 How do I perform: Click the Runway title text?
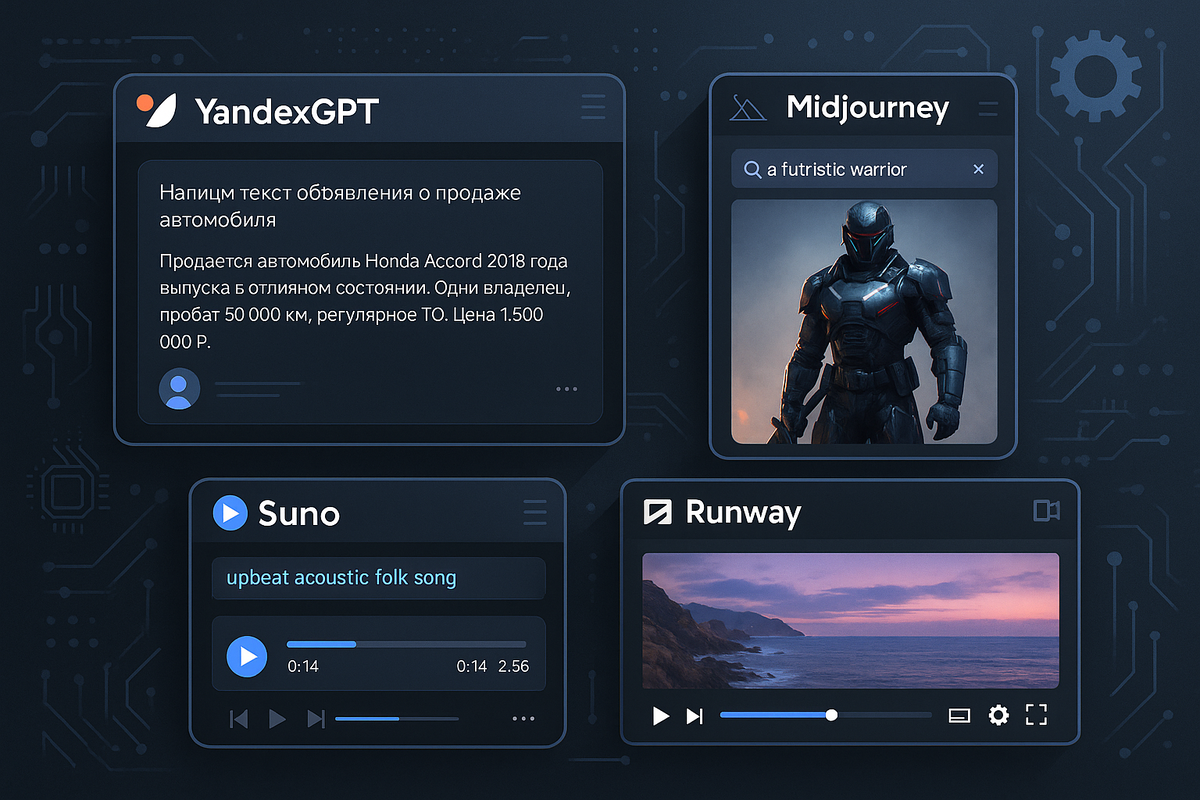pos(743,514)
